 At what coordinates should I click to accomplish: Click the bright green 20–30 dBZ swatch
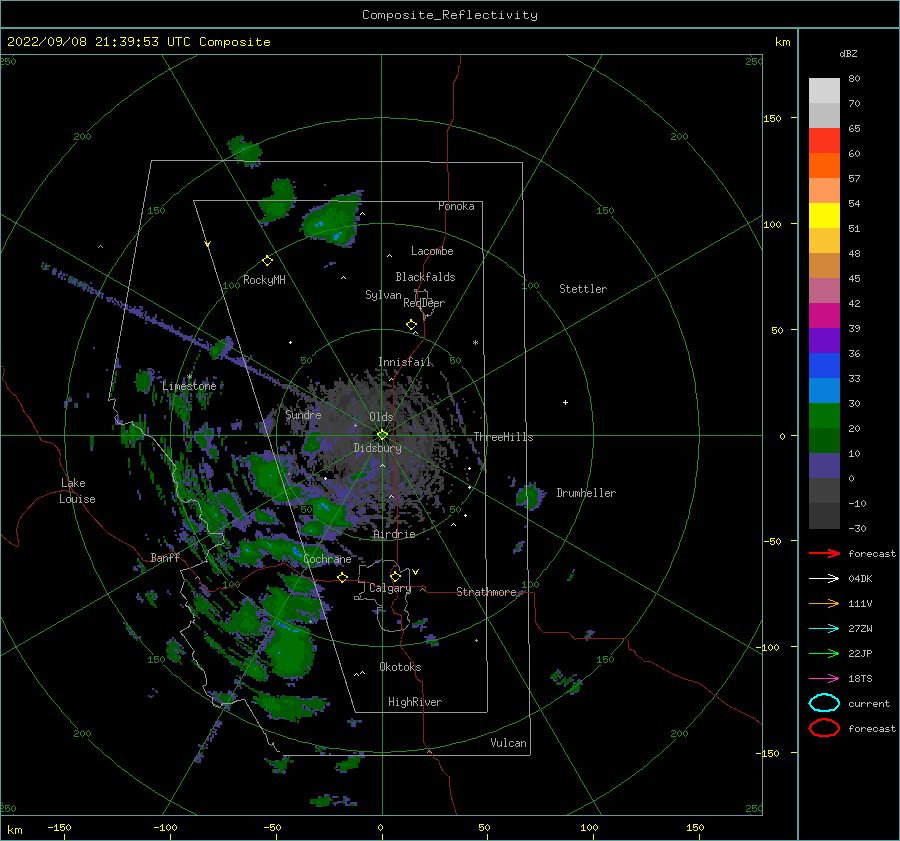824,416
